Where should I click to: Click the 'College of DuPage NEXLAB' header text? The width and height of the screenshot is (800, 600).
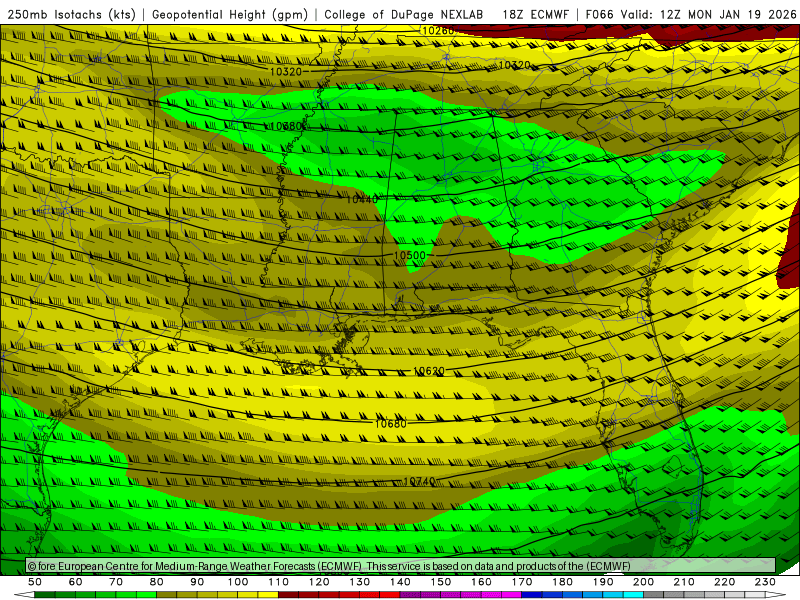[404, 14]
